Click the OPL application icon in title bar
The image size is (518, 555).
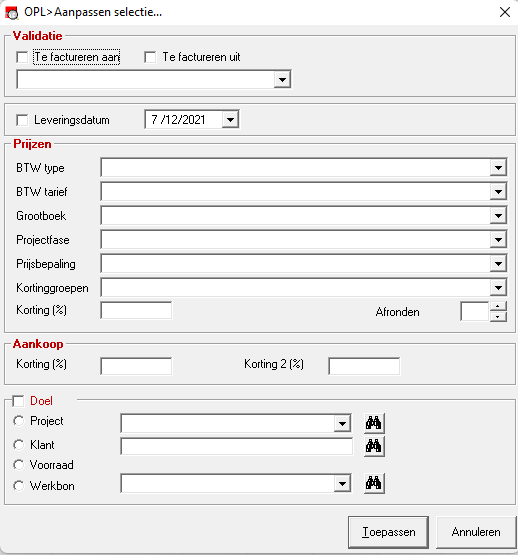point(12,12)
